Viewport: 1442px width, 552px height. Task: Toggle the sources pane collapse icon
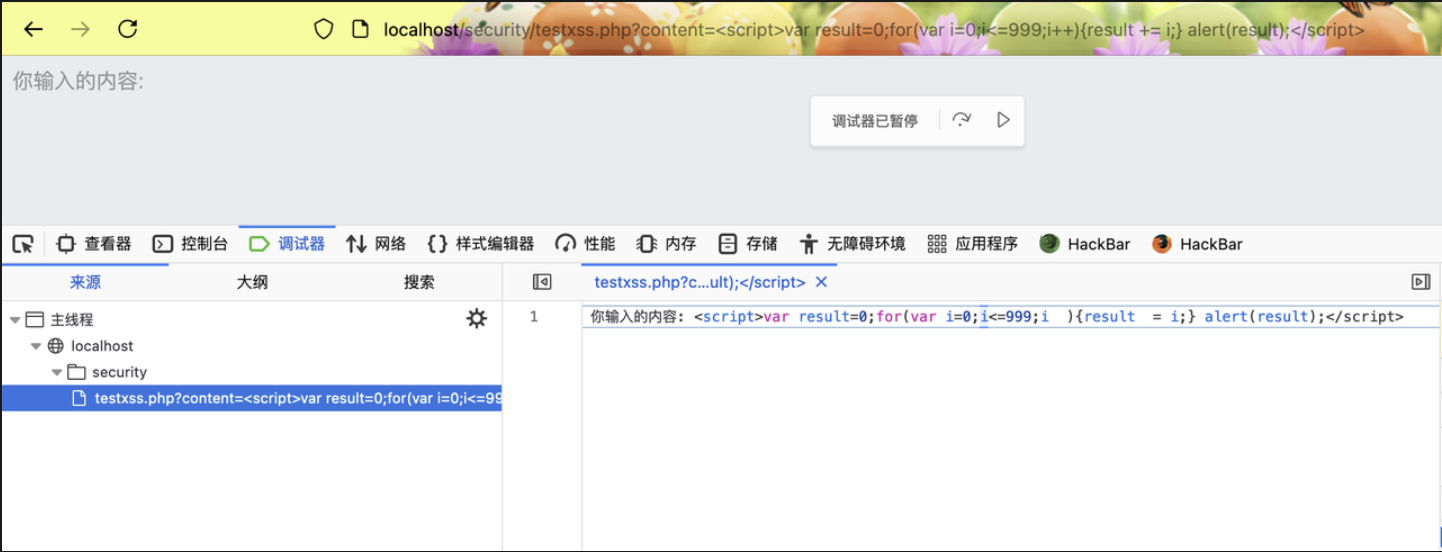542,283
